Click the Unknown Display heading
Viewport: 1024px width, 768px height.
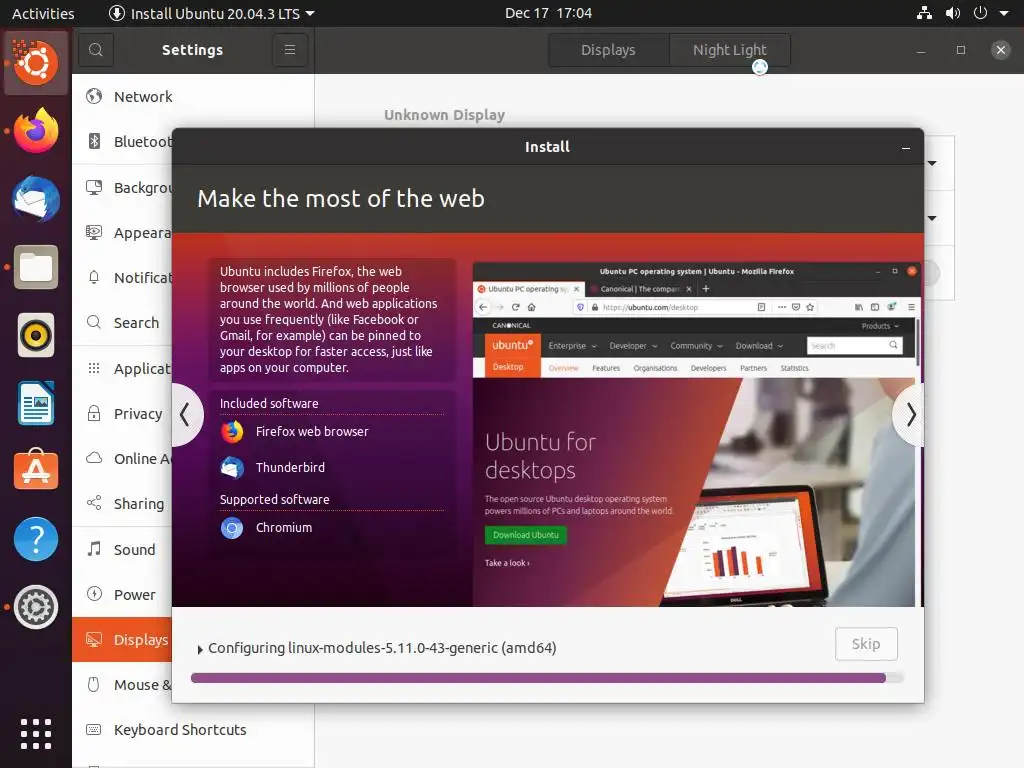coord(444,115)
